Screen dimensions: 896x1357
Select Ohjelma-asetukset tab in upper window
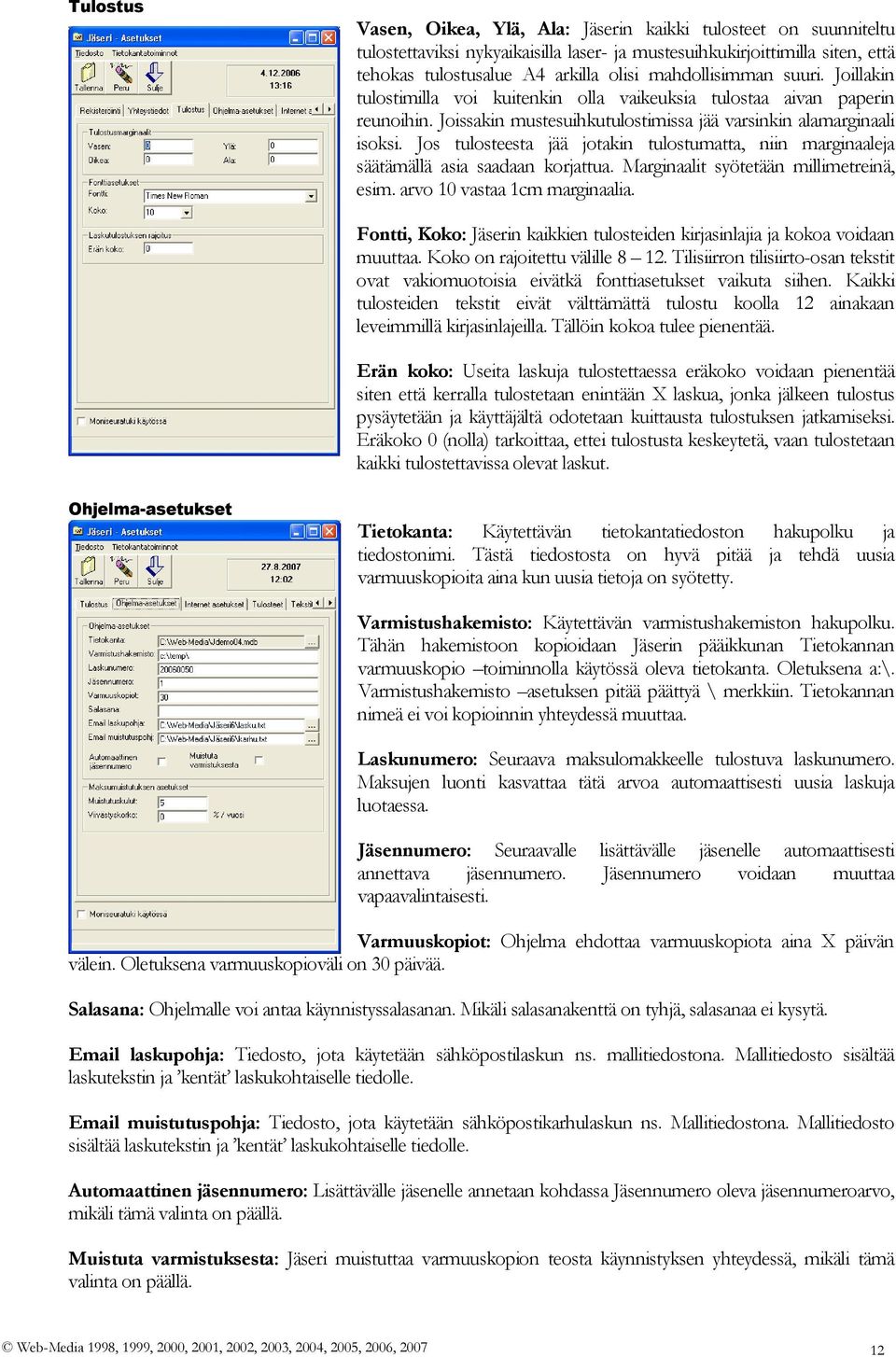coord(244,111)
